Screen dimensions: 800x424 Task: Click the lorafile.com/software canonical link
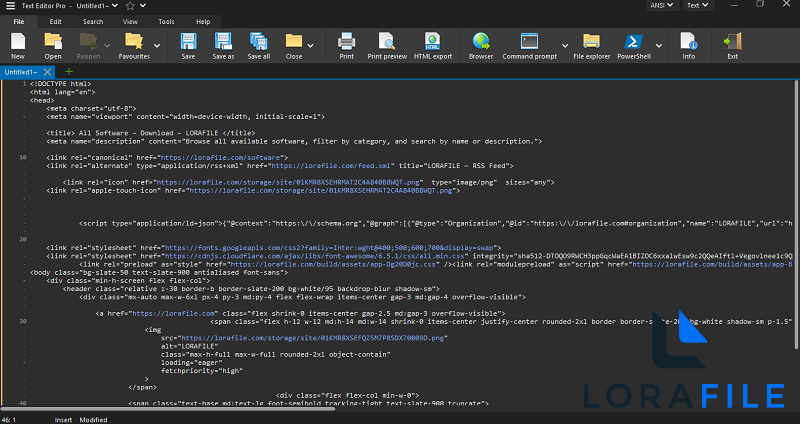(220, 158)
